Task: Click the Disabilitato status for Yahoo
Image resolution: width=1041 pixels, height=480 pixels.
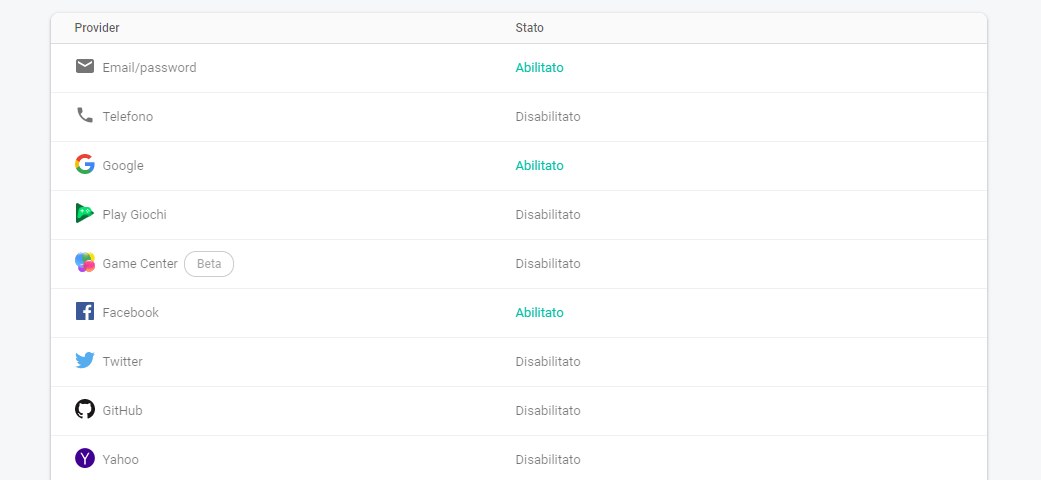Action: [x=548, y=459]
